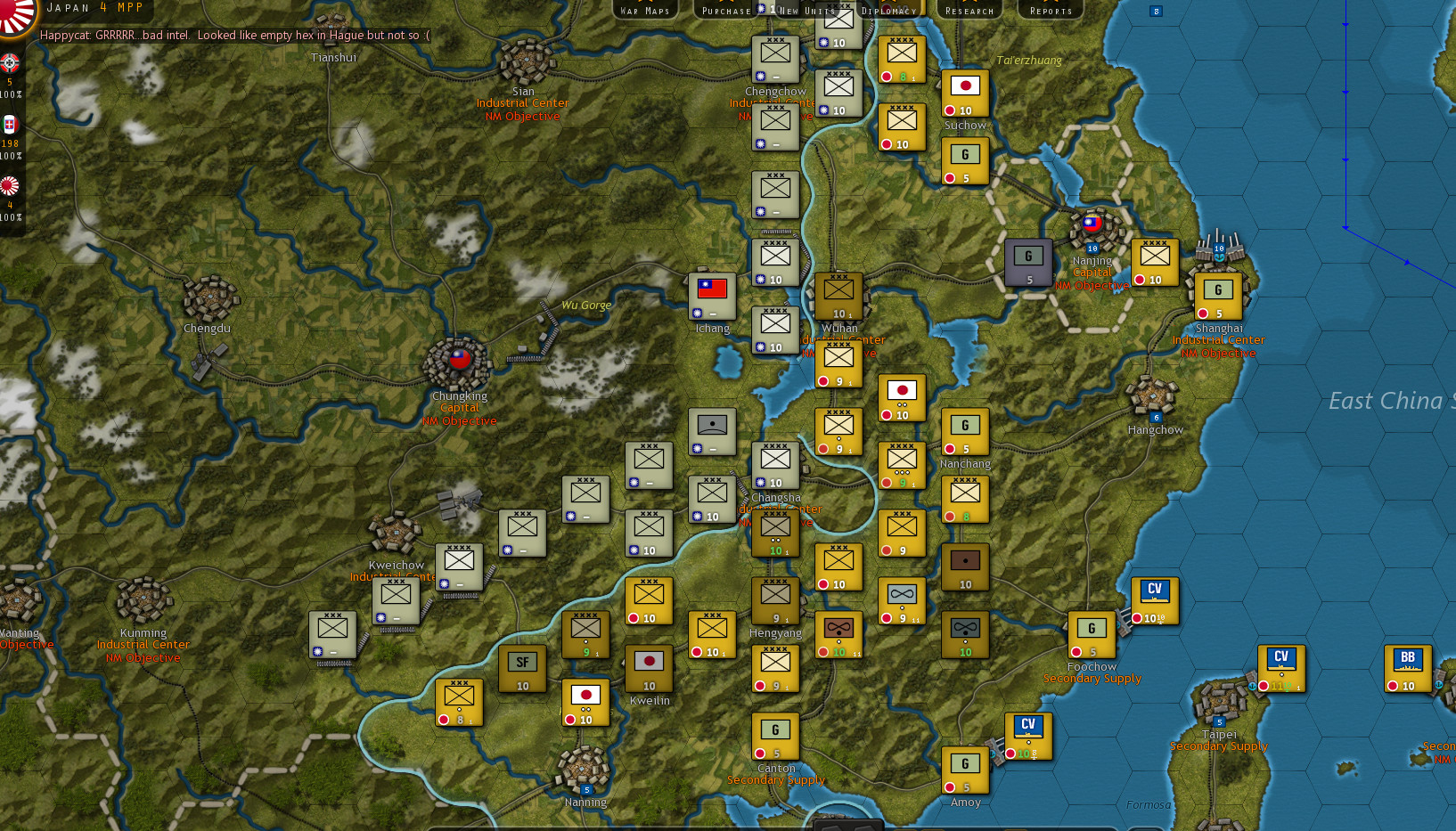Click the Happycat chat message

point(235,36)
